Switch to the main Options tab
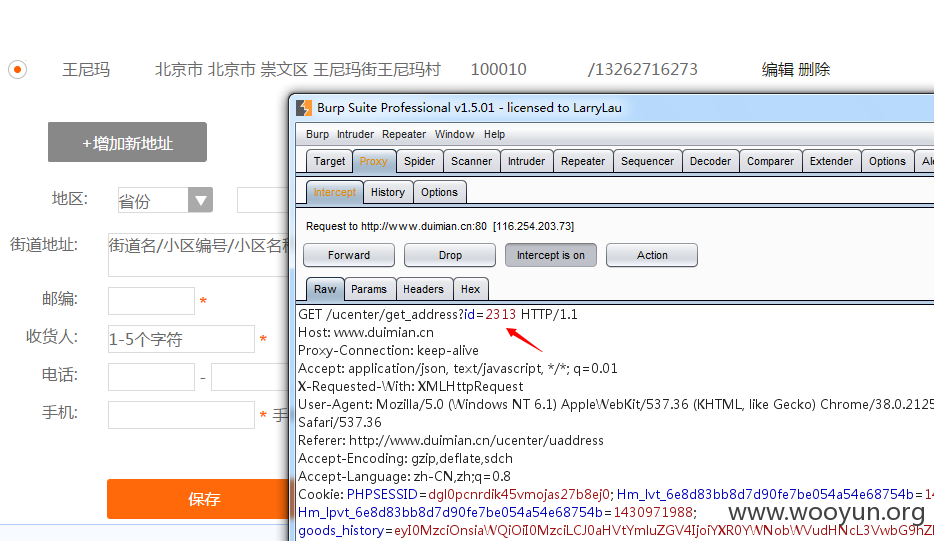This screenshot has width=934, height=541. tap(887, 161)
